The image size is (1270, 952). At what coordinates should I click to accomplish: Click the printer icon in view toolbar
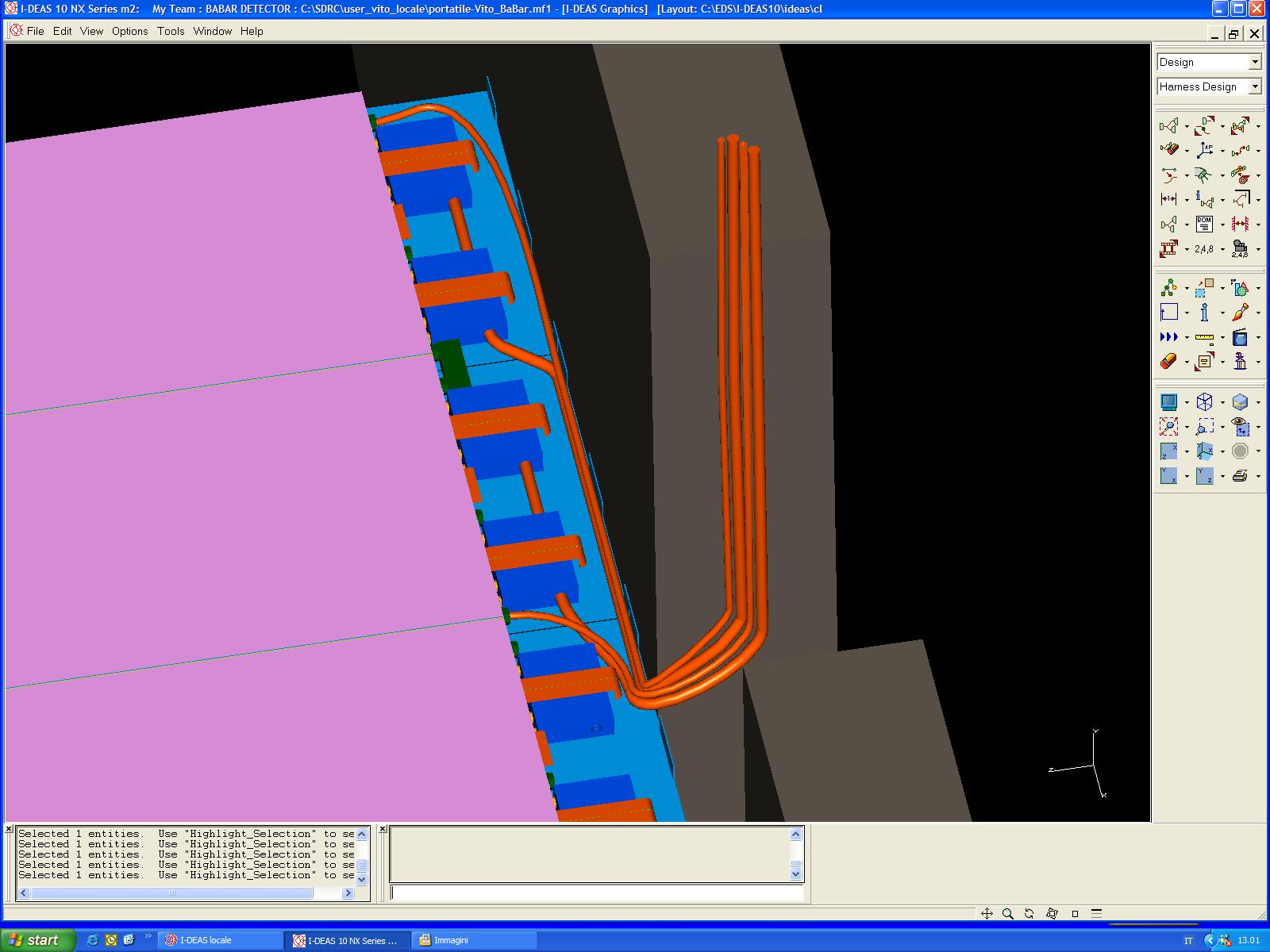(x=1240, y=476)
